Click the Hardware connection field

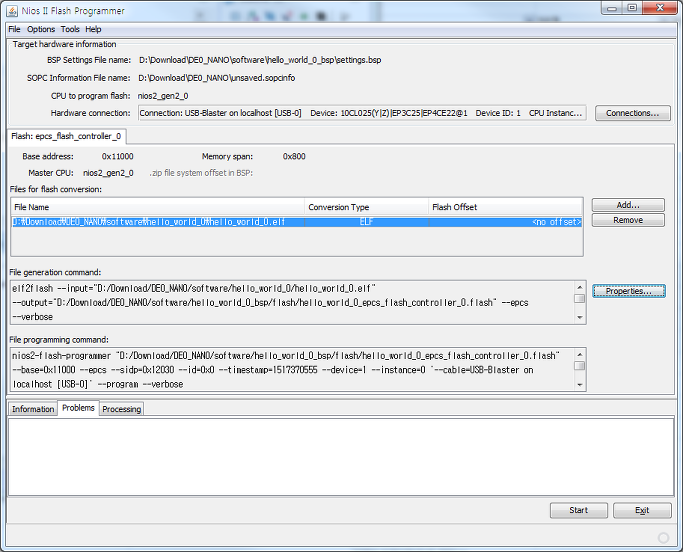tap(362, 113)
